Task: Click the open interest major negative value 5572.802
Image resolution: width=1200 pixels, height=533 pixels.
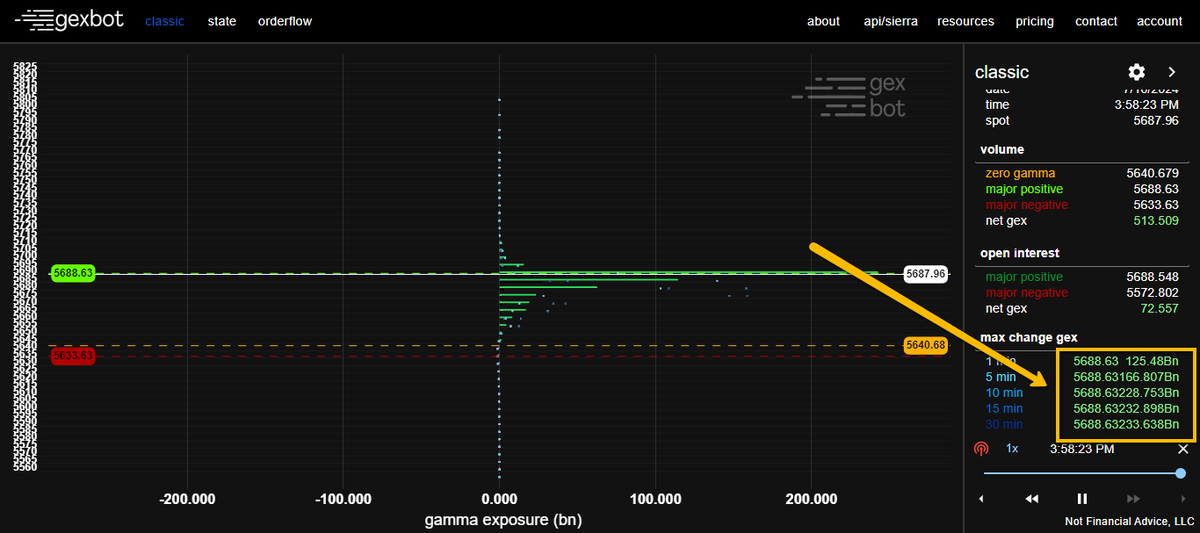Action: tap(1154, 293)
